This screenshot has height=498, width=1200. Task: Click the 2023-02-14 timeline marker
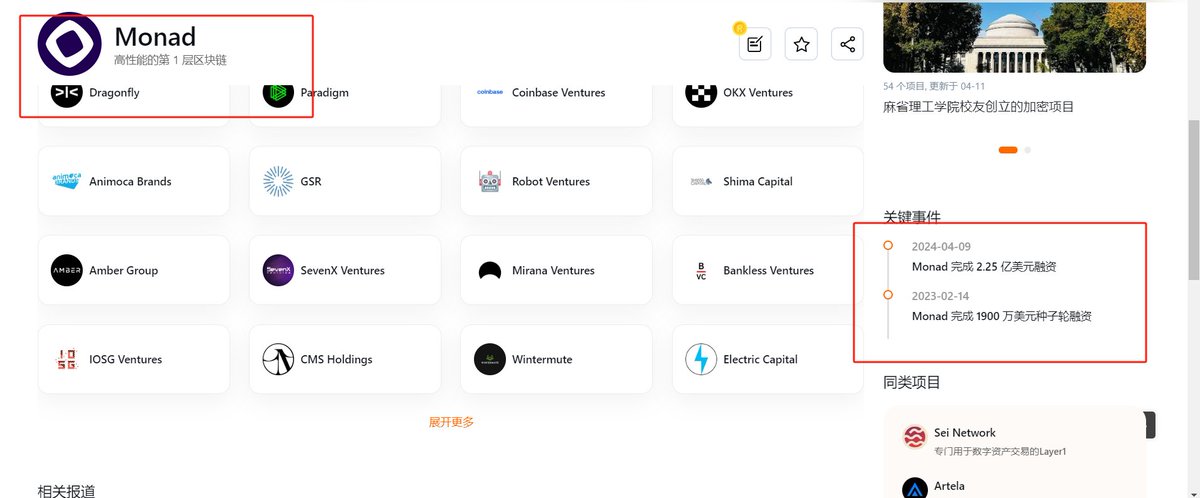click(888, 294)
